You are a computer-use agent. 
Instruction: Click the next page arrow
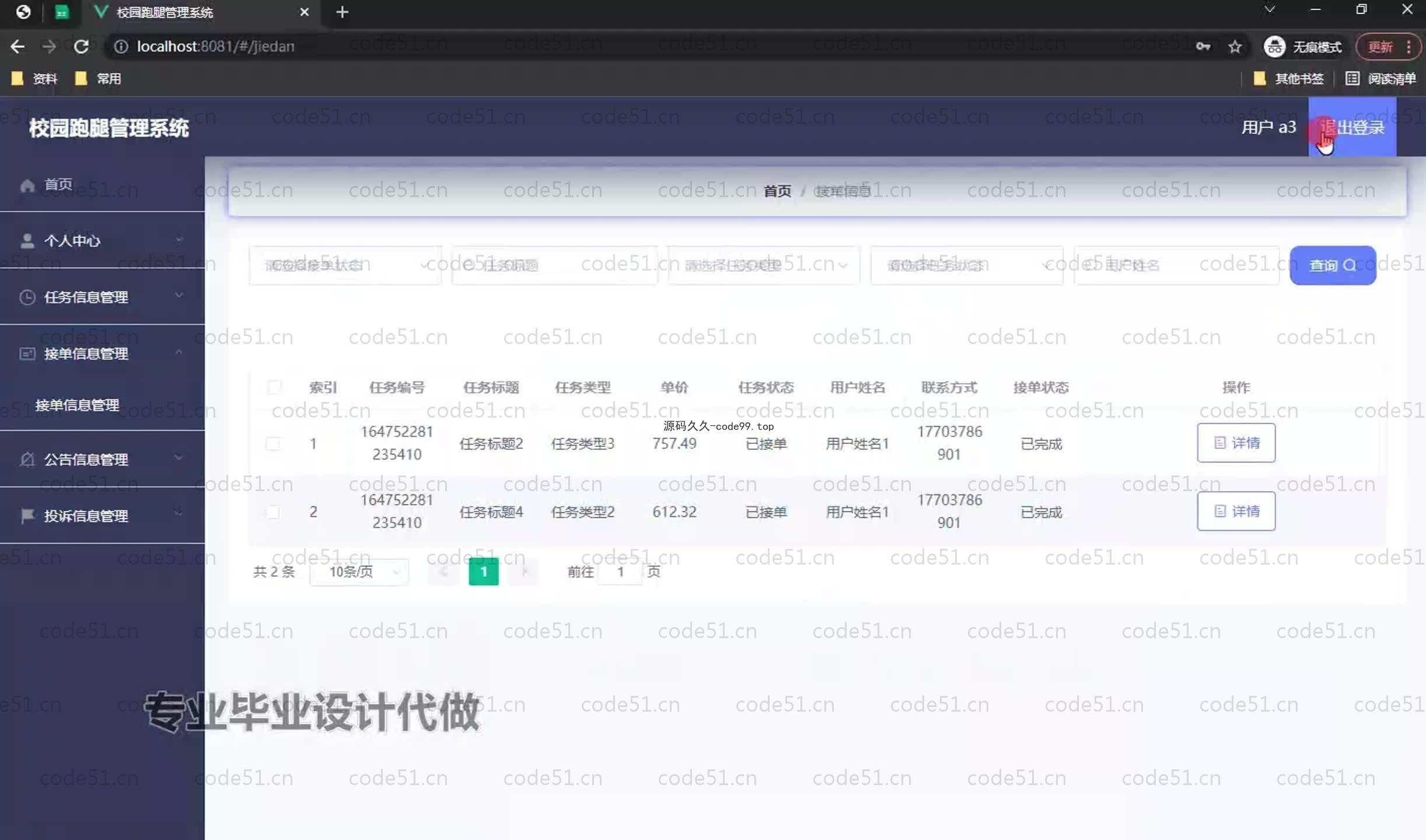pyautogui.click(x=524, y=572)
